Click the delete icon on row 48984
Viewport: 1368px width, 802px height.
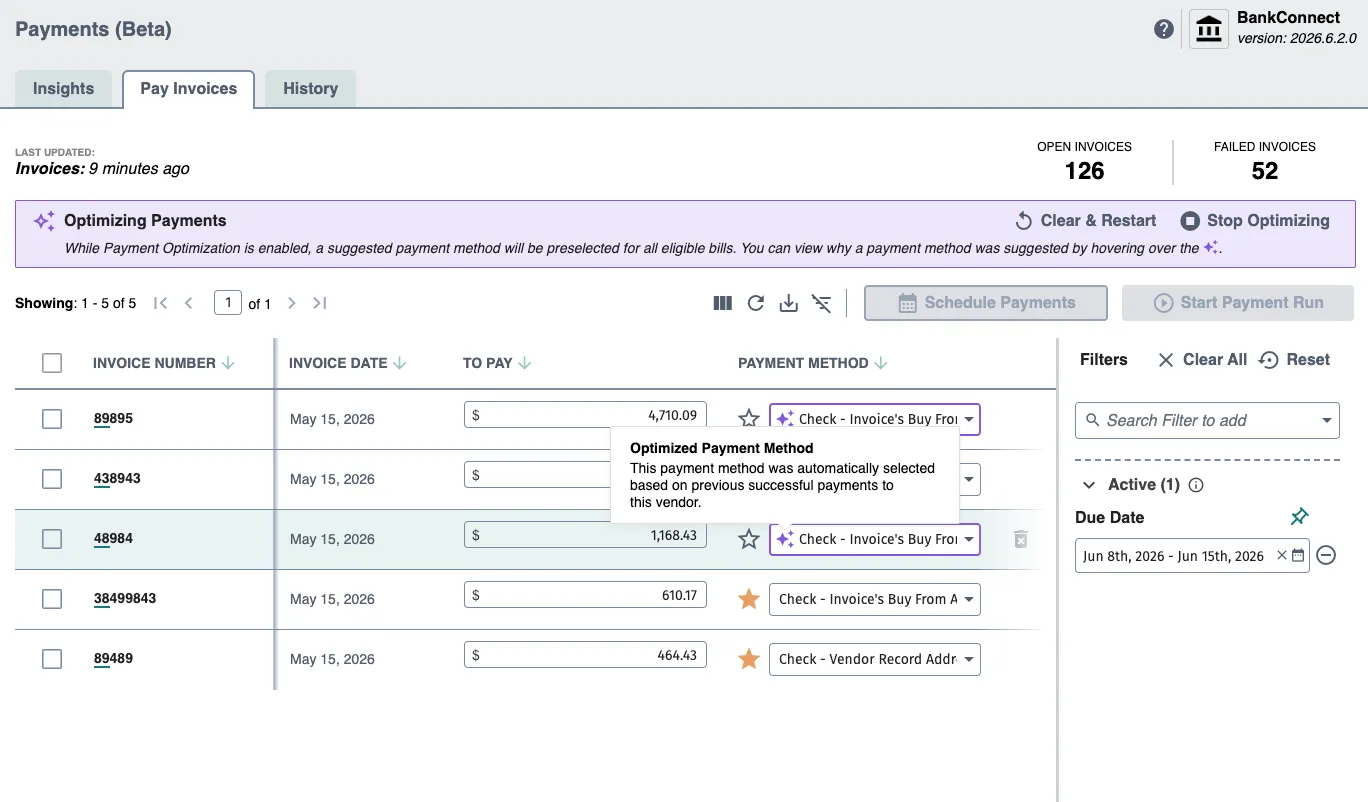(1021, 539)
